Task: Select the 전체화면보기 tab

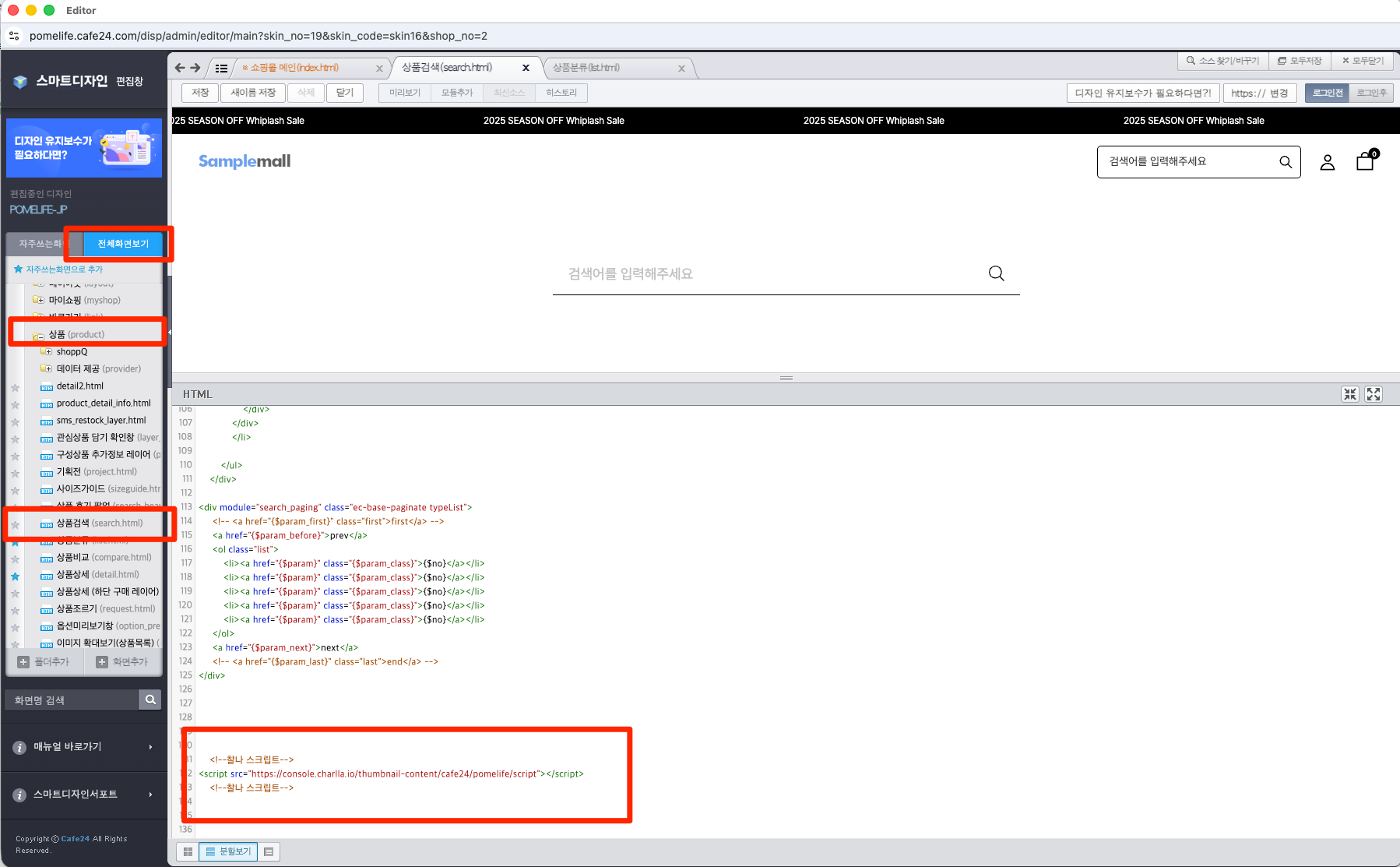Action: coord(123,244)
